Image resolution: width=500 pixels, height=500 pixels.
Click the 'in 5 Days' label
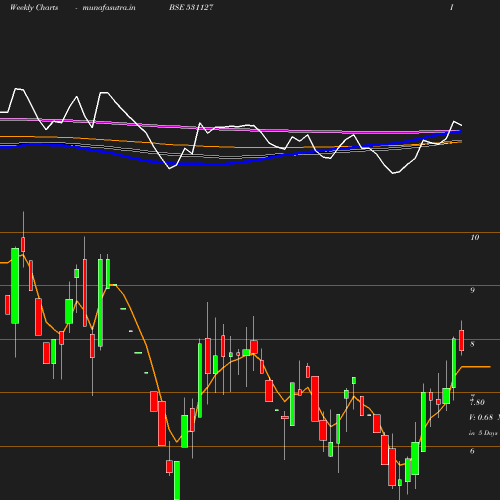(x=483, y=433)
